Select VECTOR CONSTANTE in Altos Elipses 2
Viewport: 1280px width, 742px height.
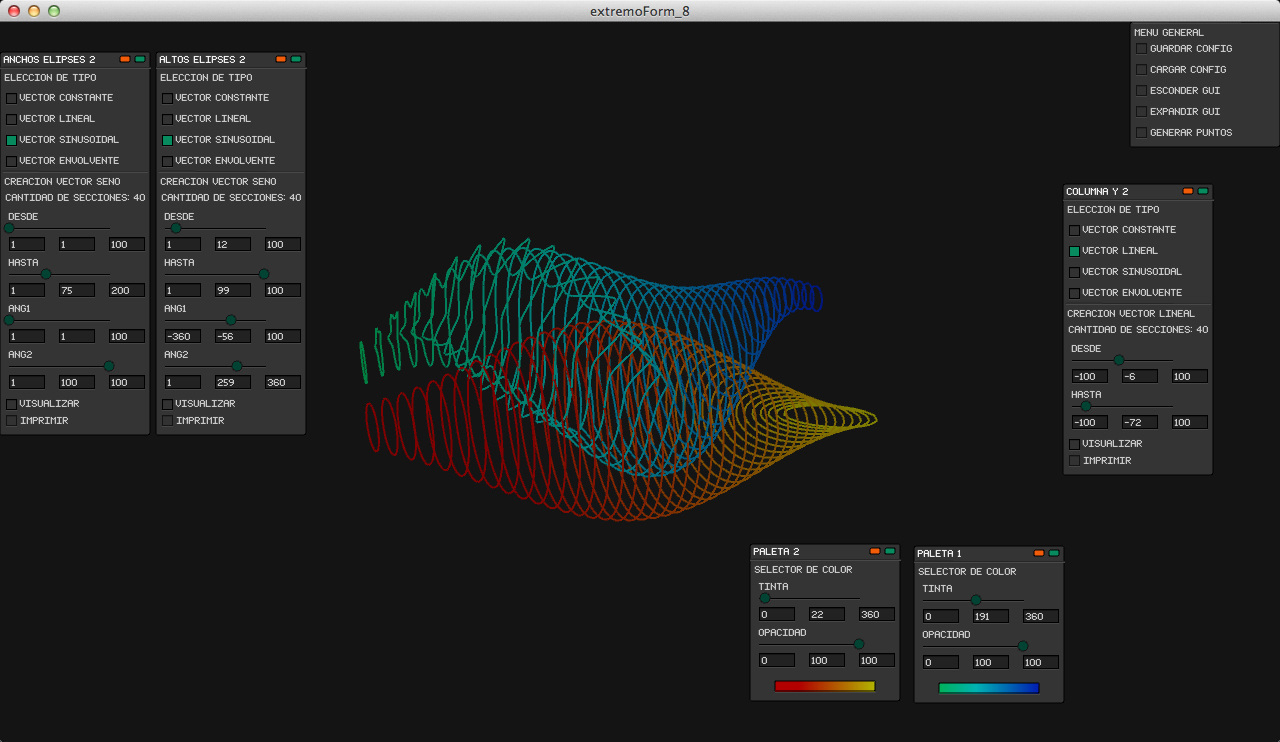(x=167, y=98)
